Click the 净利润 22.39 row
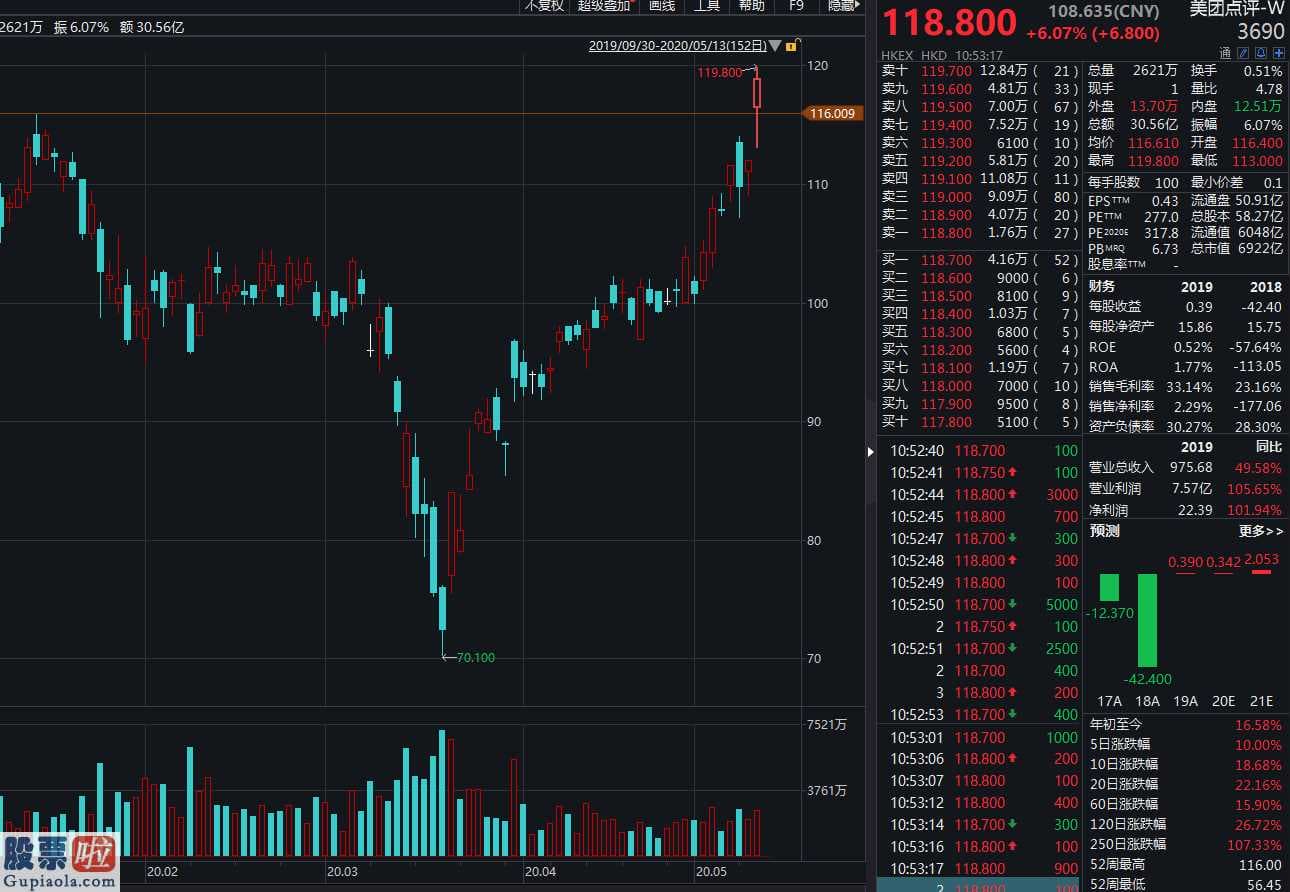This screenshot has width=1290, height=892. (1185, 510)
